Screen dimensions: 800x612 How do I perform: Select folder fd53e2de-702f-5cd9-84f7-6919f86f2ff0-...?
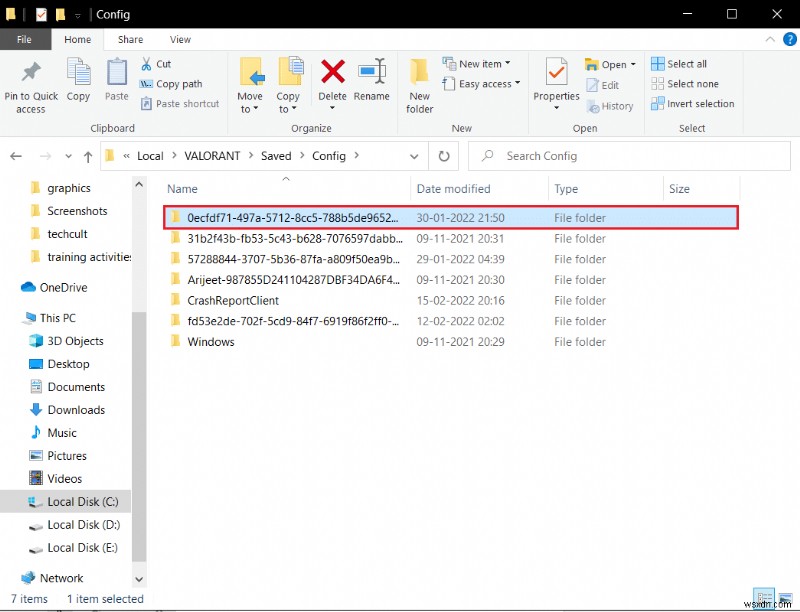[x=451, y=321]
